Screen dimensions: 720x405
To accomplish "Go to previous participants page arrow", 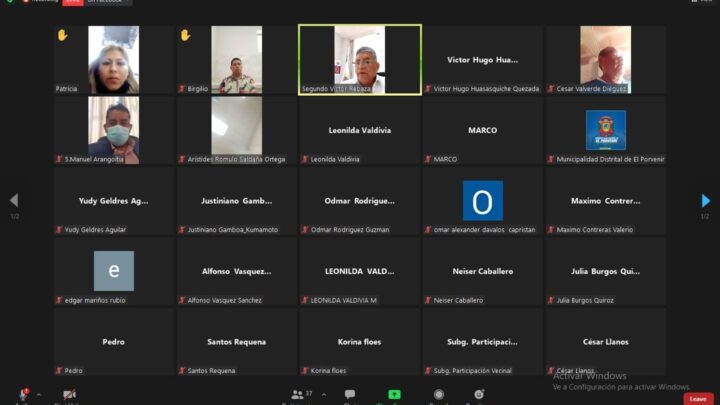I will 14,200.
